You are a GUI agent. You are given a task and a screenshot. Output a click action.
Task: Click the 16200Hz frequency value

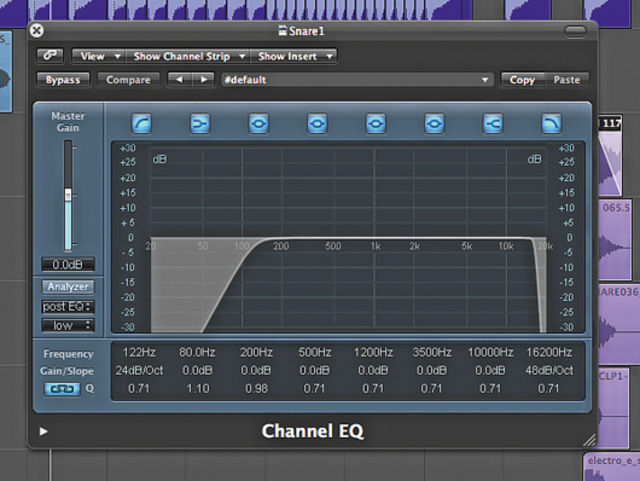coord(549,352)
